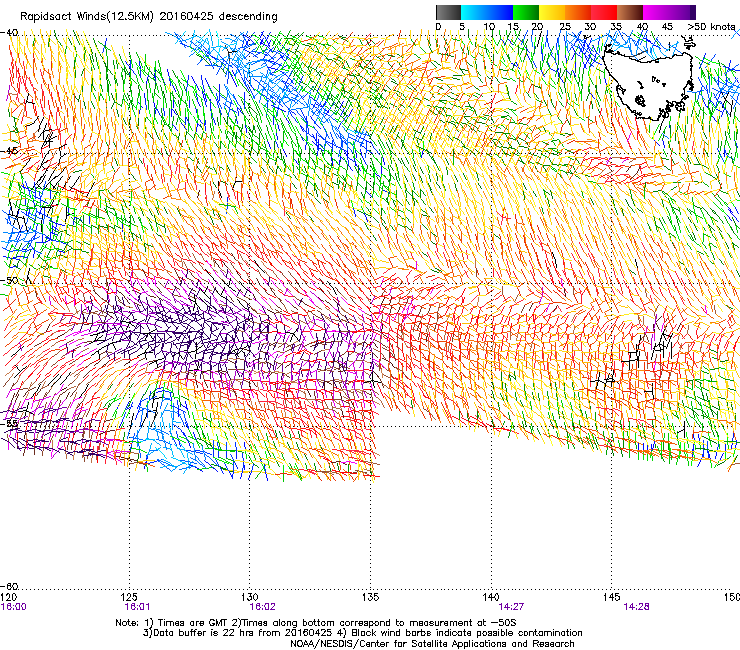Click the '-50' latitude label
This screenshot has height=650, width=740.
9,280
